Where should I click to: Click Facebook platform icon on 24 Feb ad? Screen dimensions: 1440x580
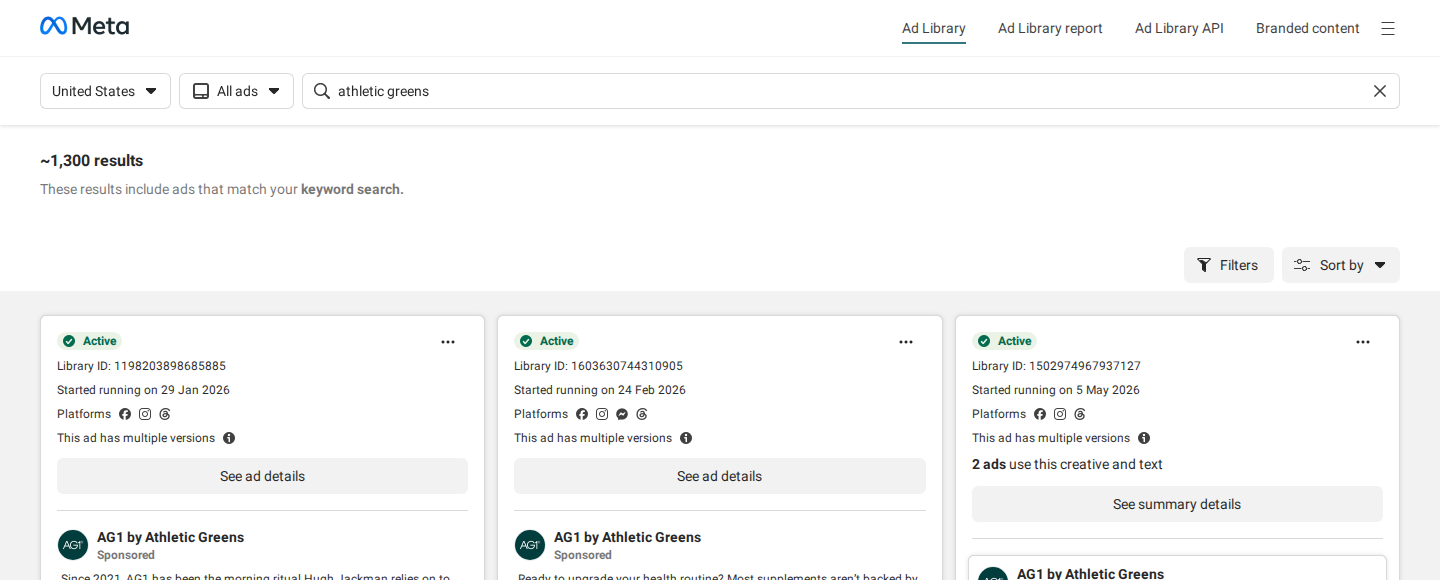[x=582, y=414]
